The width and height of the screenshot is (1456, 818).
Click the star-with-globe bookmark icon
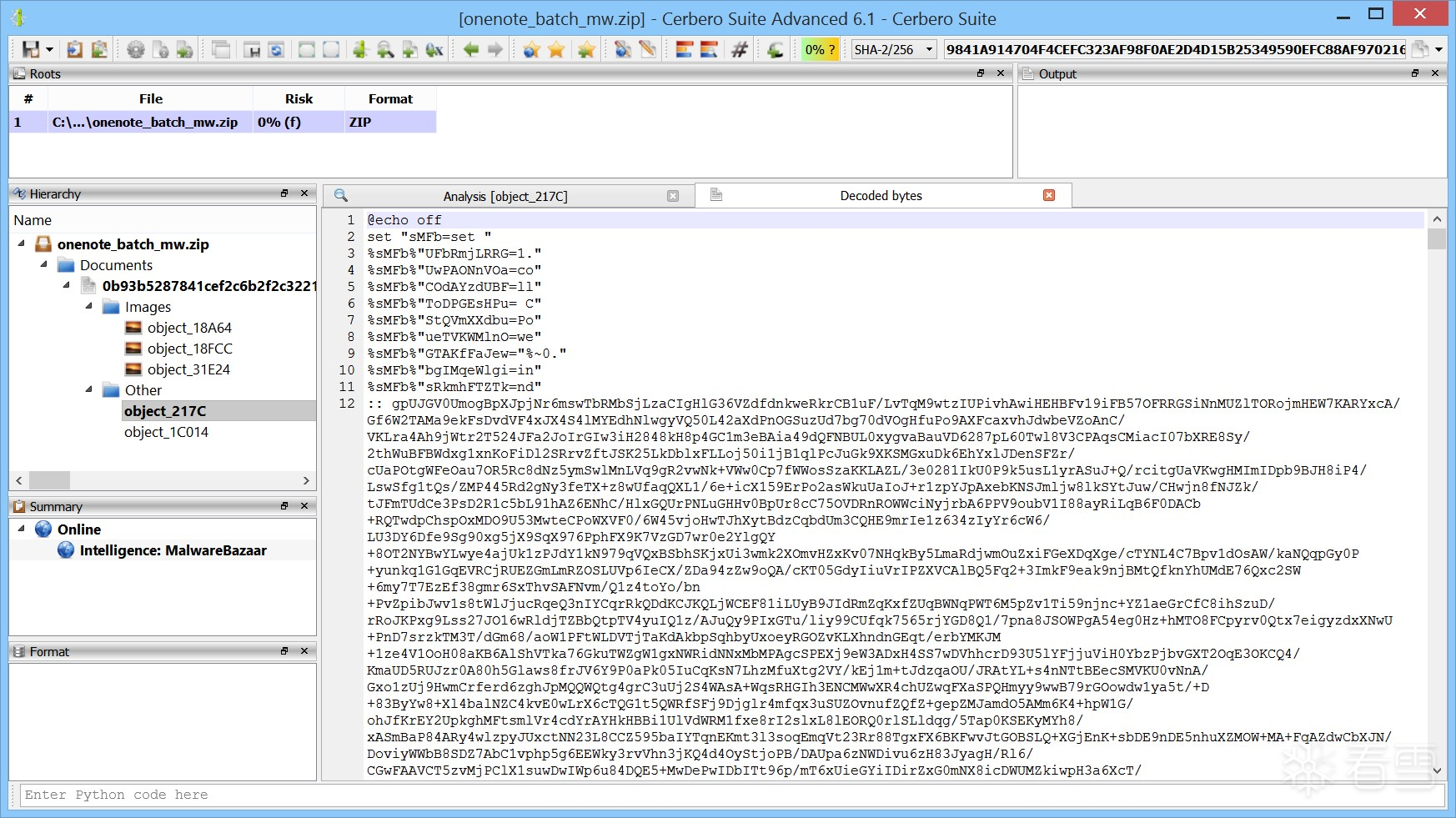pos(531,50)
